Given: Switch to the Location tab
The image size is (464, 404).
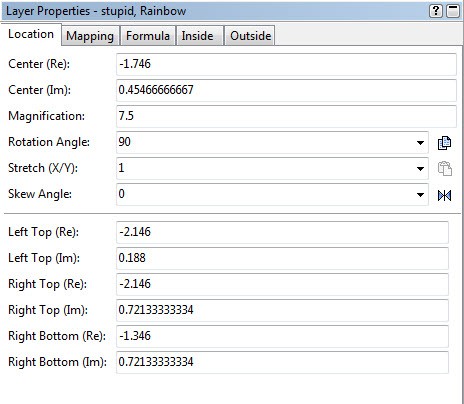Looking at the screenshot, I should 31,34.
